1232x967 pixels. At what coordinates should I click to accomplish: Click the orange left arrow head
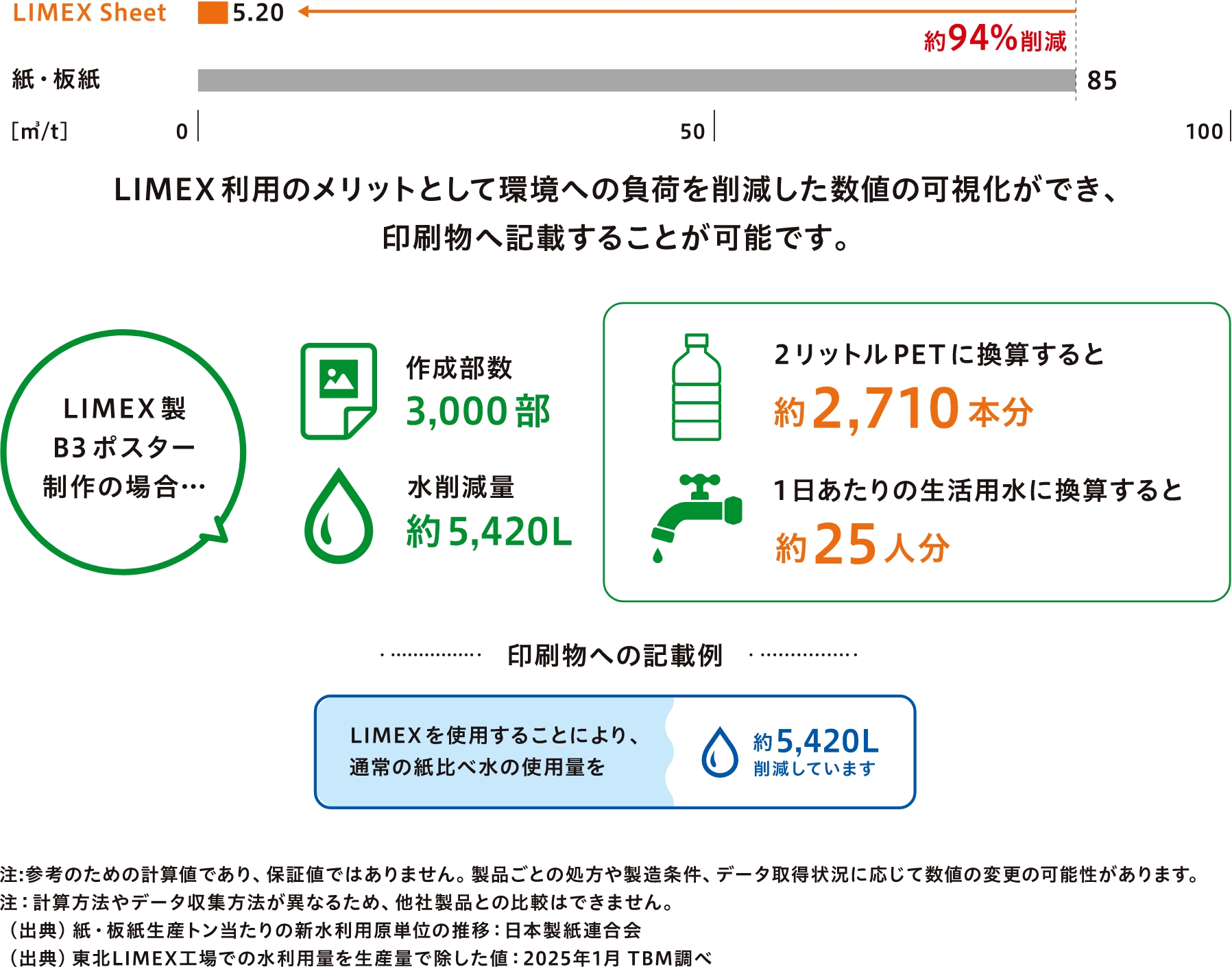pyautogui.click(x=304, y=12)
